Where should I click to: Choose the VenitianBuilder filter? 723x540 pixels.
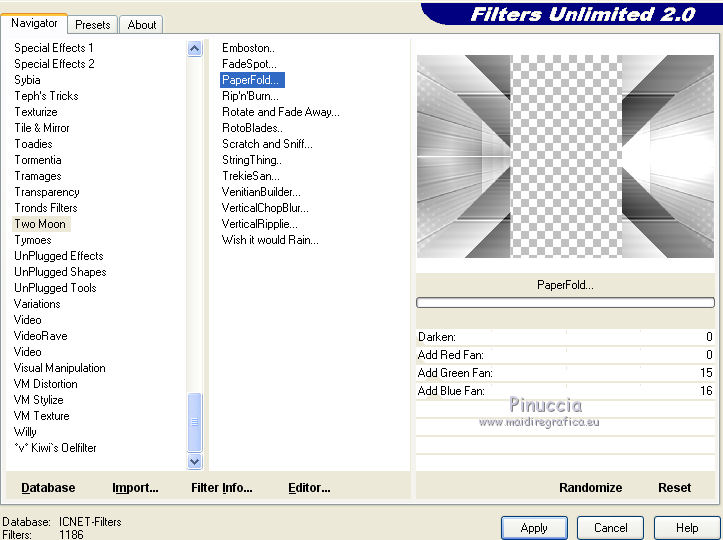261,192
